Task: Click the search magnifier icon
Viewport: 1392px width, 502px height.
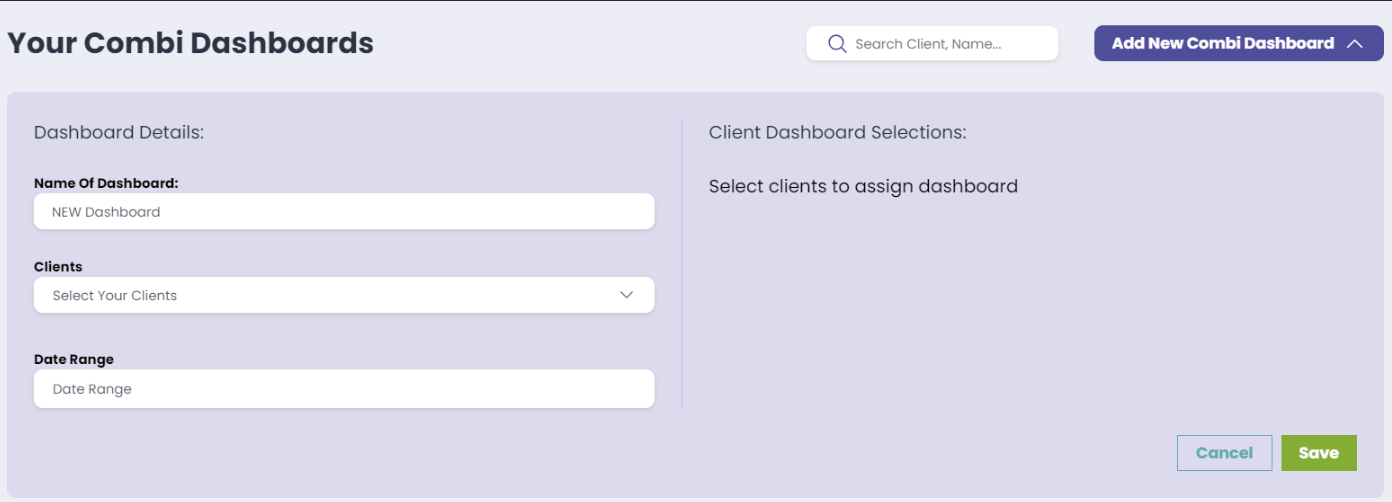Action: tap(837, 44)
